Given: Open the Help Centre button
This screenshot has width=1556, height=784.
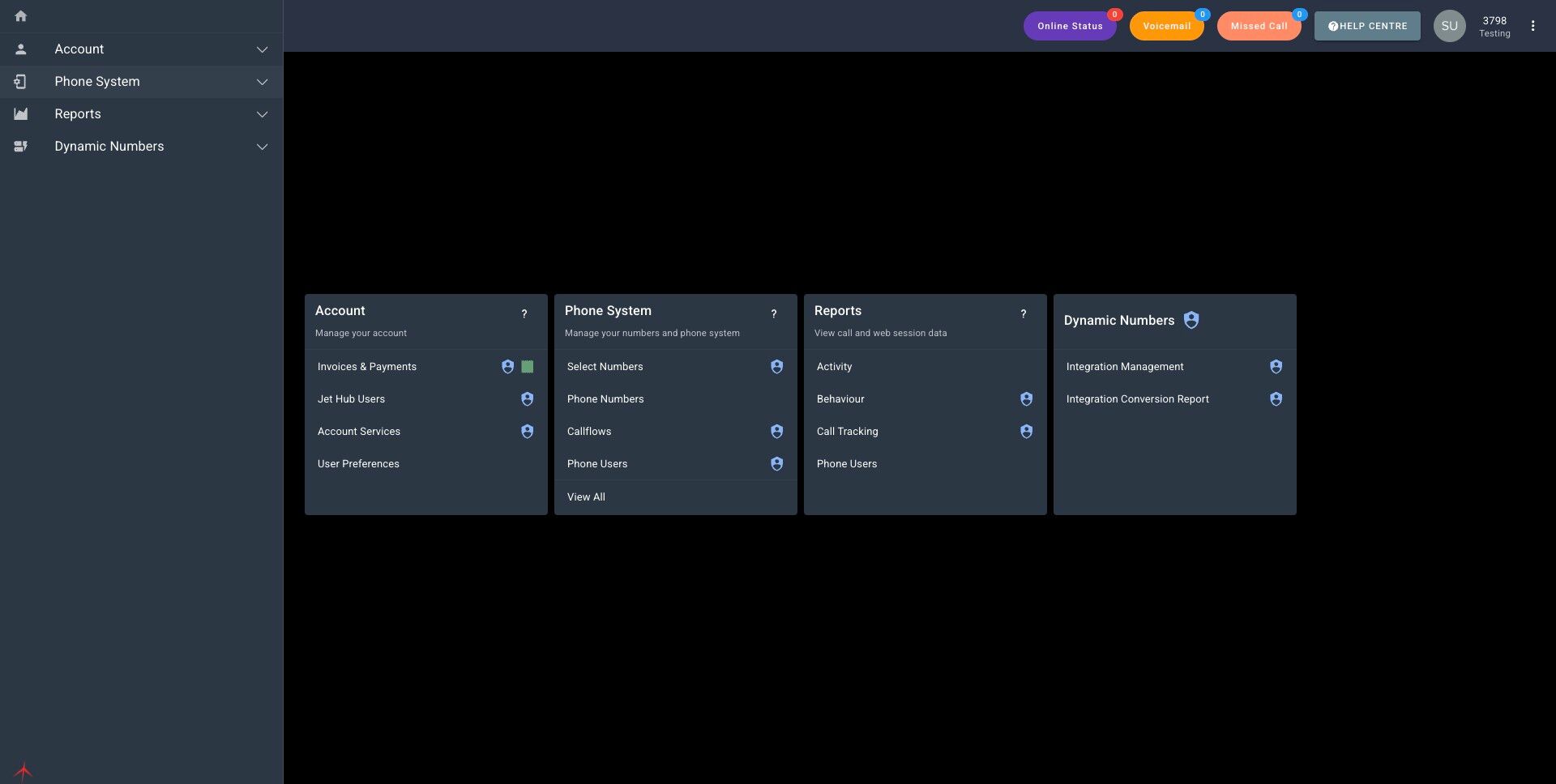Looking at the screenshot, I should click(x=1367, y=26).
